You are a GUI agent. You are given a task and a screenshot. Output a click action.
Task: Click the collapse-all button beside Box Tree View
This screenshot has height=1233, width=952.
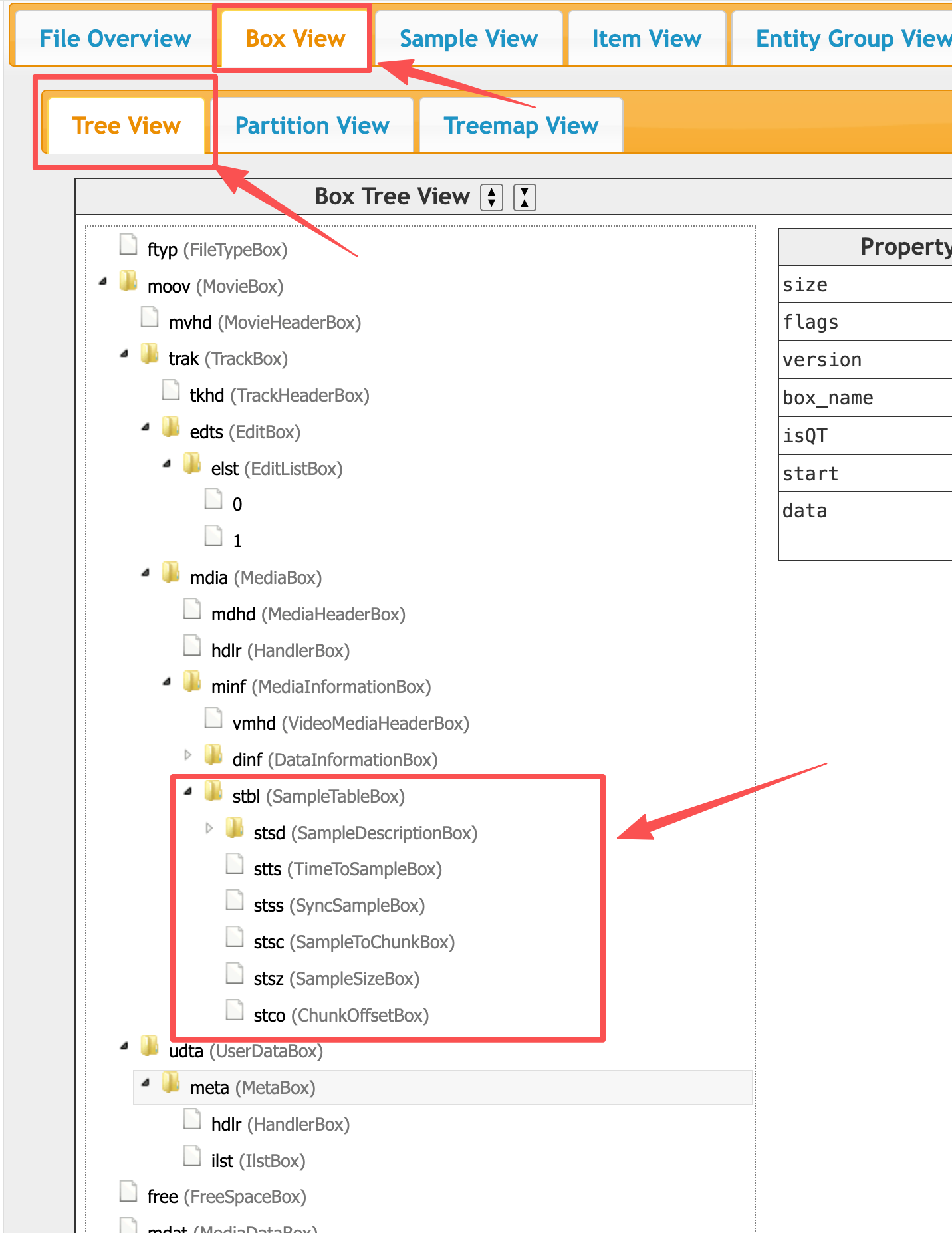(x=525, y=198)
